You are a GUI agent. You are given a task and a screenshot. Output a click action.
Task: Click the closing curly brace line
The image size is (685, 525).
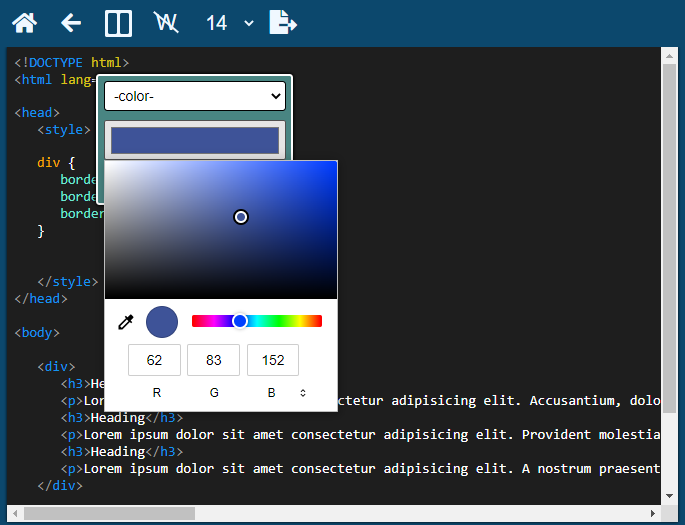[41, 231]
